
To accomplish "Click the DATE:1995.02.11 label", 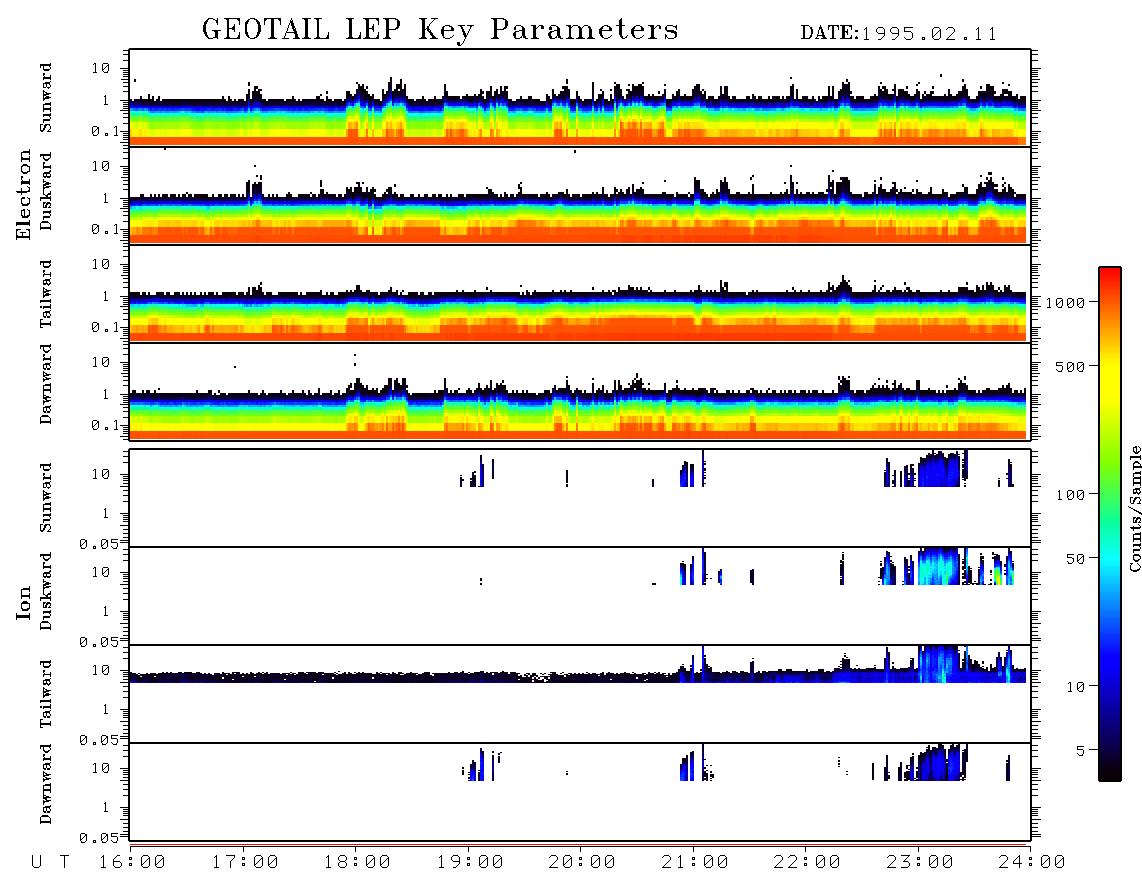I will 899,34.
